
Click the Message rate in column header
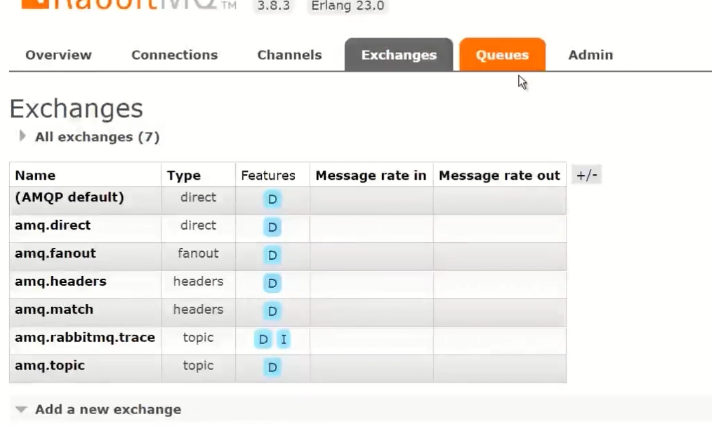point(371,175)
